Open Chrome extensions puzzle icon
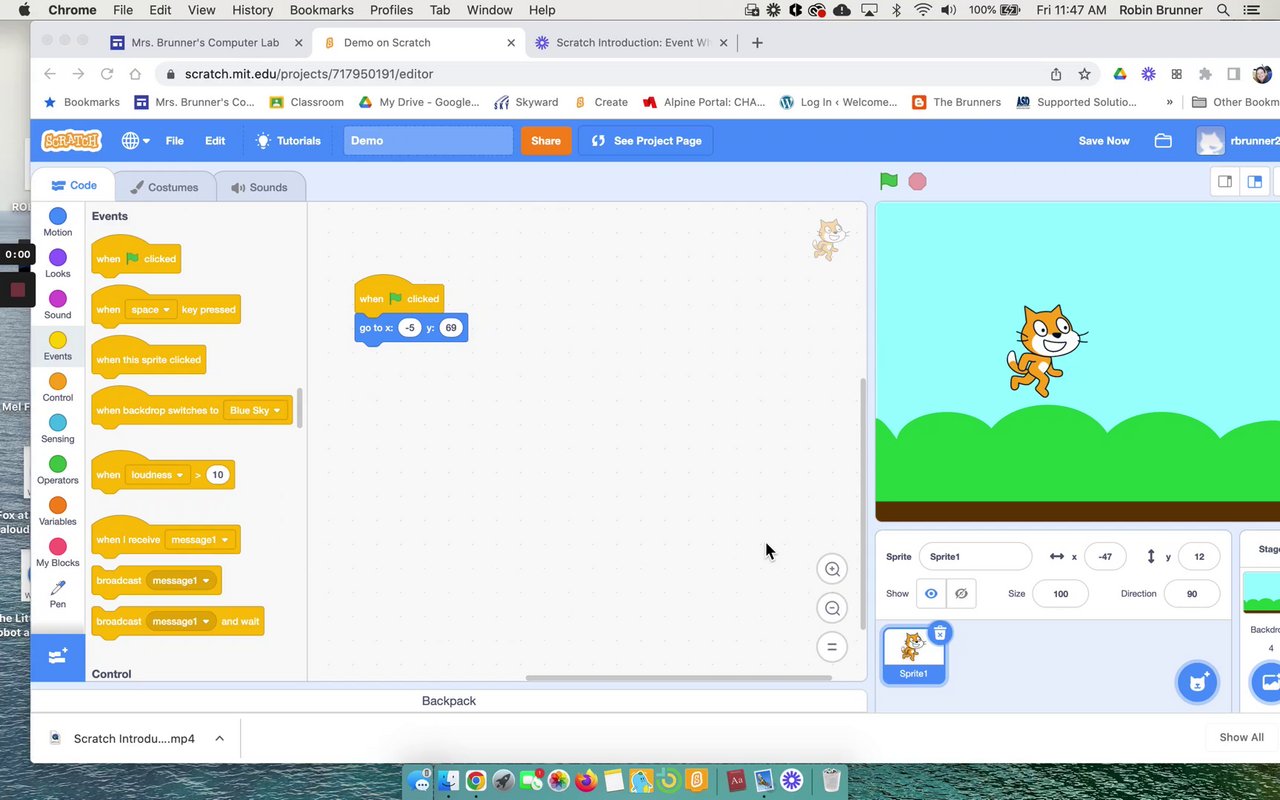 point(1205,74)
